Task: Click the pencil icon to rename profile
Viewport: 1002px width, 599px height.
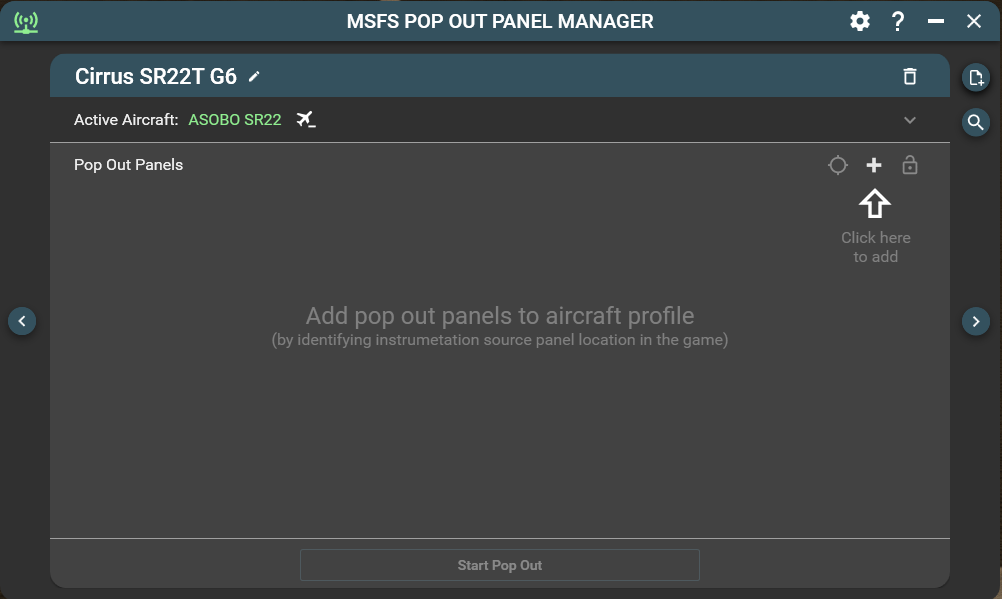Action: tap(255, 77)
